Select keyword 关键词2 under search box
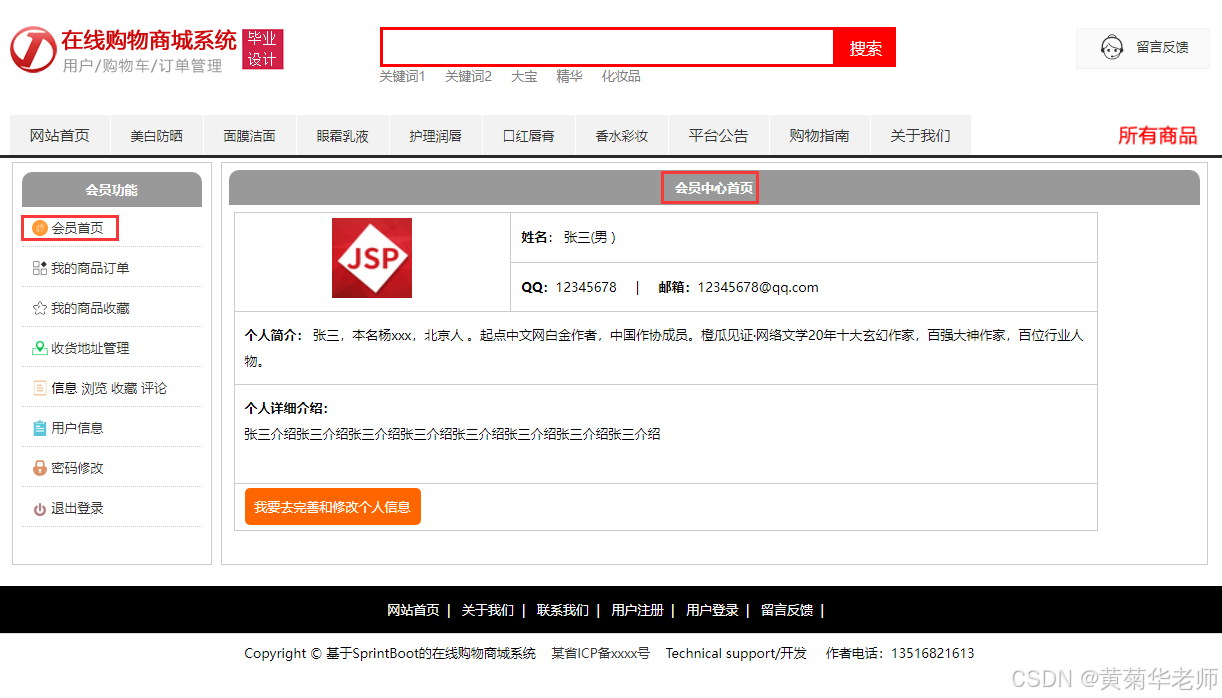 (468, 76)
